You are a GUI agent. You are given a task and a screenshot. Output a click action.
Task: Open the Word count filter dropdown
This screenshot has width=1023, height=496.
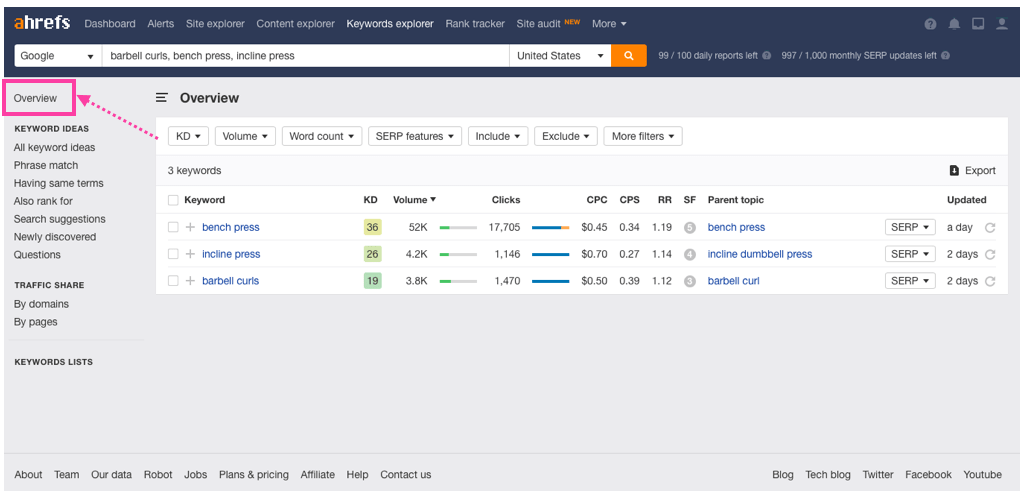point(322,136)
